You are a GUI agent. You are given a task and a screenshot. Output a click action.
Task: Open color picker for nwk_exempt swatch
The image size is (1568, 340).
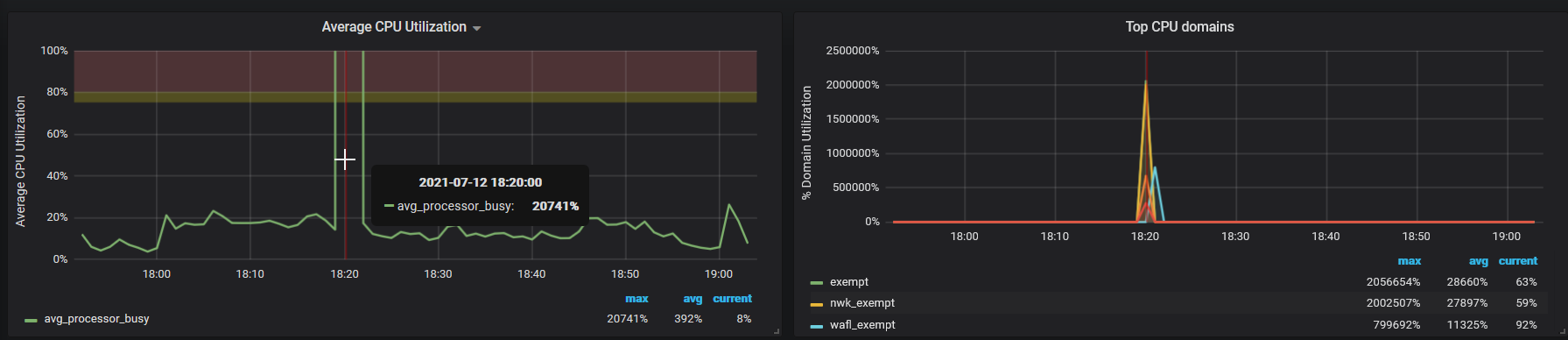point(817,304)
